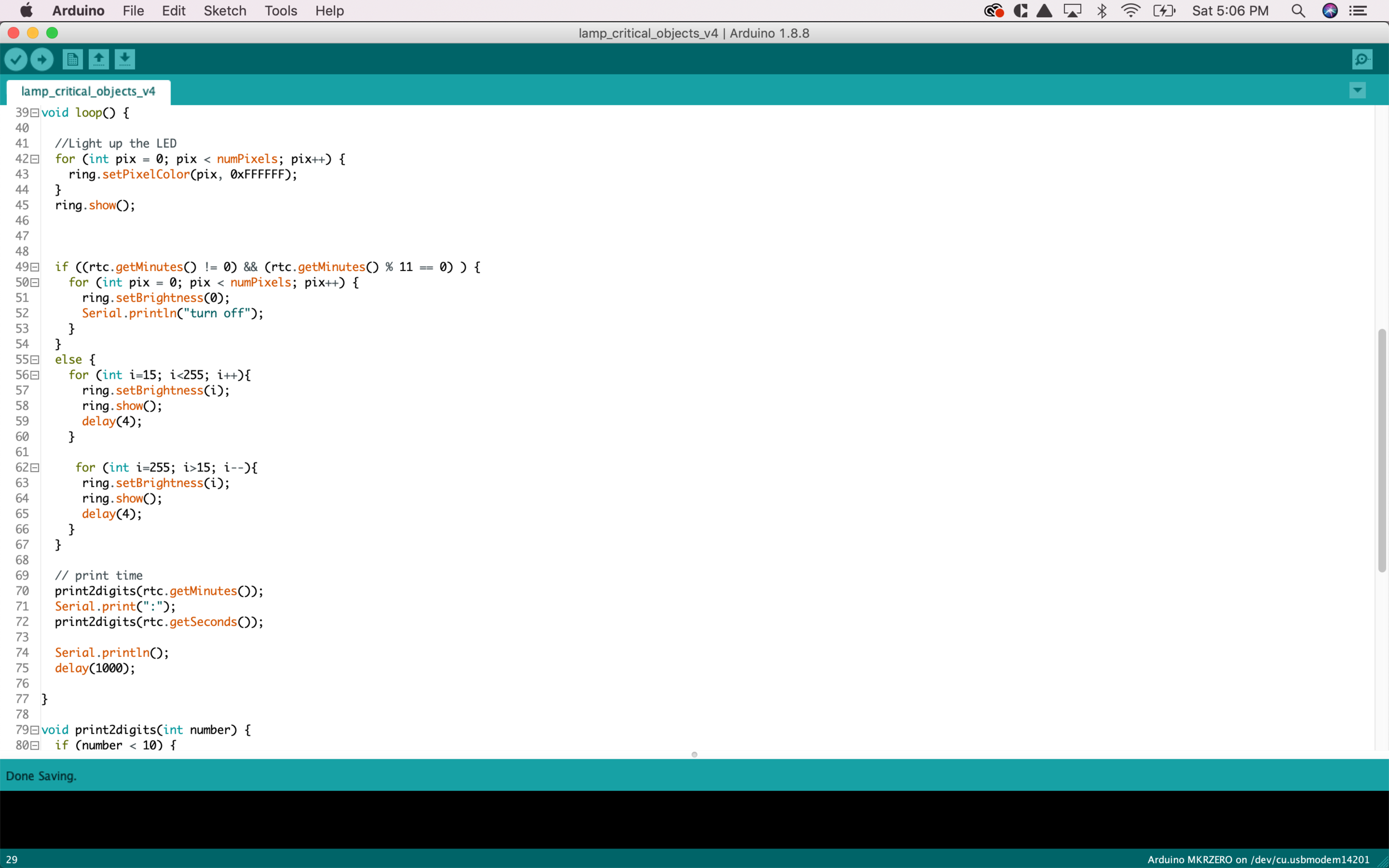This screenshot has width=1389, height=868.
Task: Collapse the if block fold at line 49
Action: click(35, 268)
